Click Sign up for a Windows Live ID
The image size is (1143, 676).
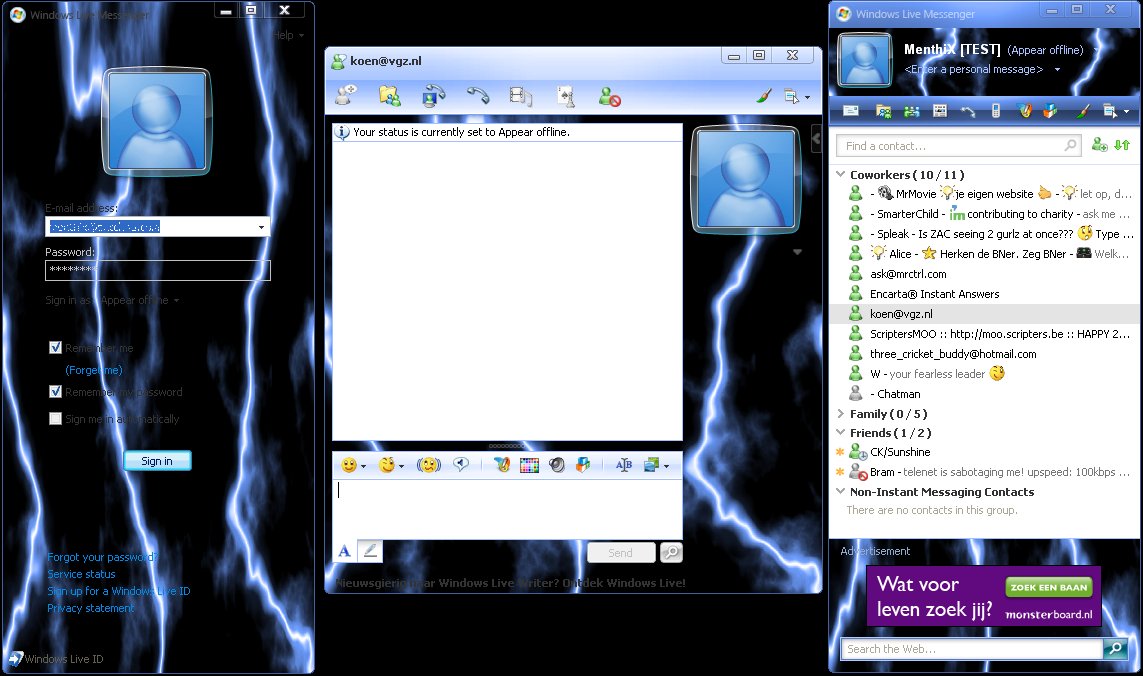coord(119,591)
